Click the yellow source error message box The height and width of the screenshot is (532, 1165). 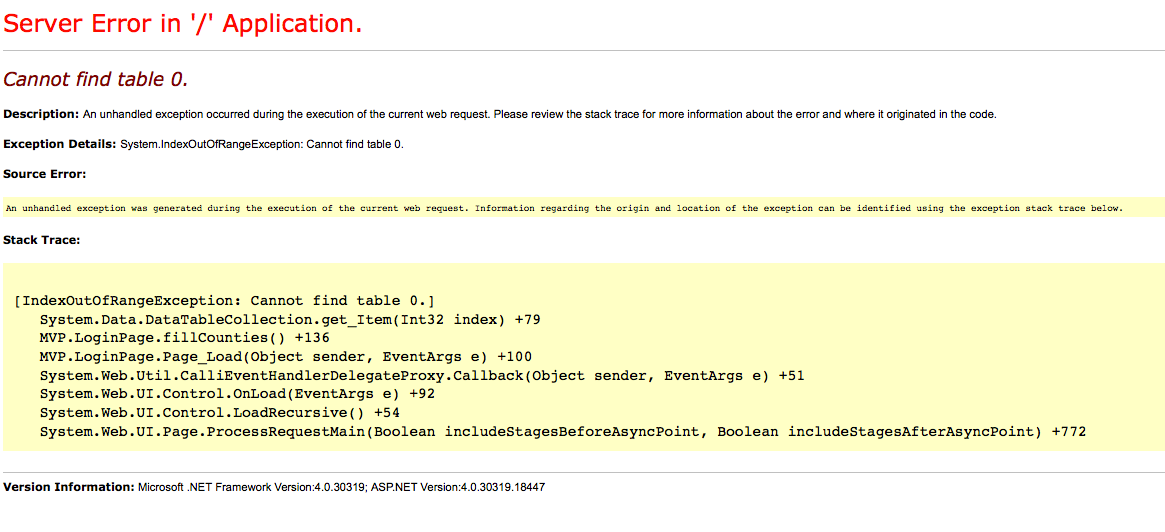pyautogui.click(x=584, y=208)
